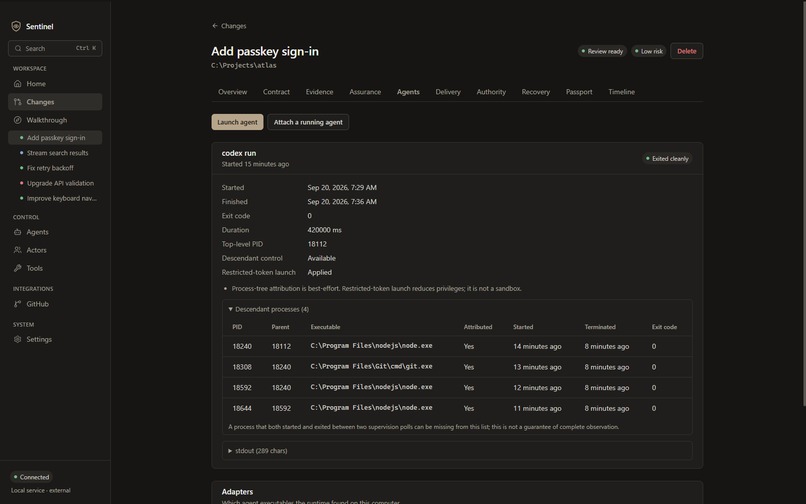Click the Delete button
This screenshot has height=504, width=806.
(x=686, y=51)
